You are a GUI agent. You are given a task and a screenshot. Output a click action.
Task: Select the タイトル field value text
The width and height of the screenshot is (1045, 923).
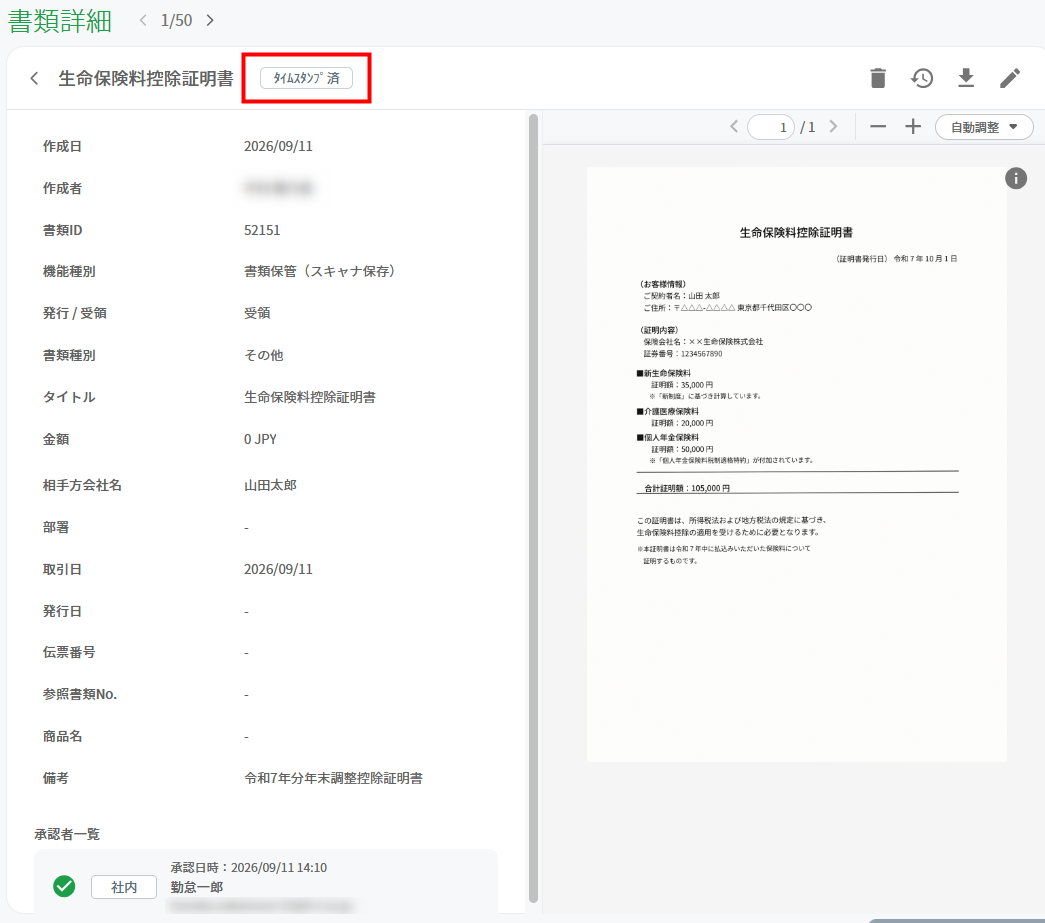(x=310, y=397)
